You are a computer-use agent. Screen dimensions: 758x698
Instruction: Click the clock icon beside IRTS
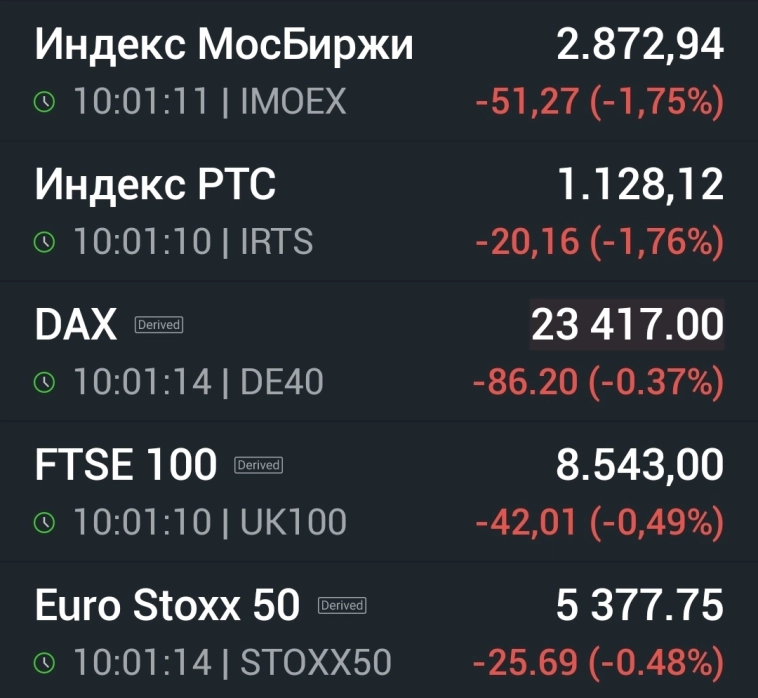(44, 242)
